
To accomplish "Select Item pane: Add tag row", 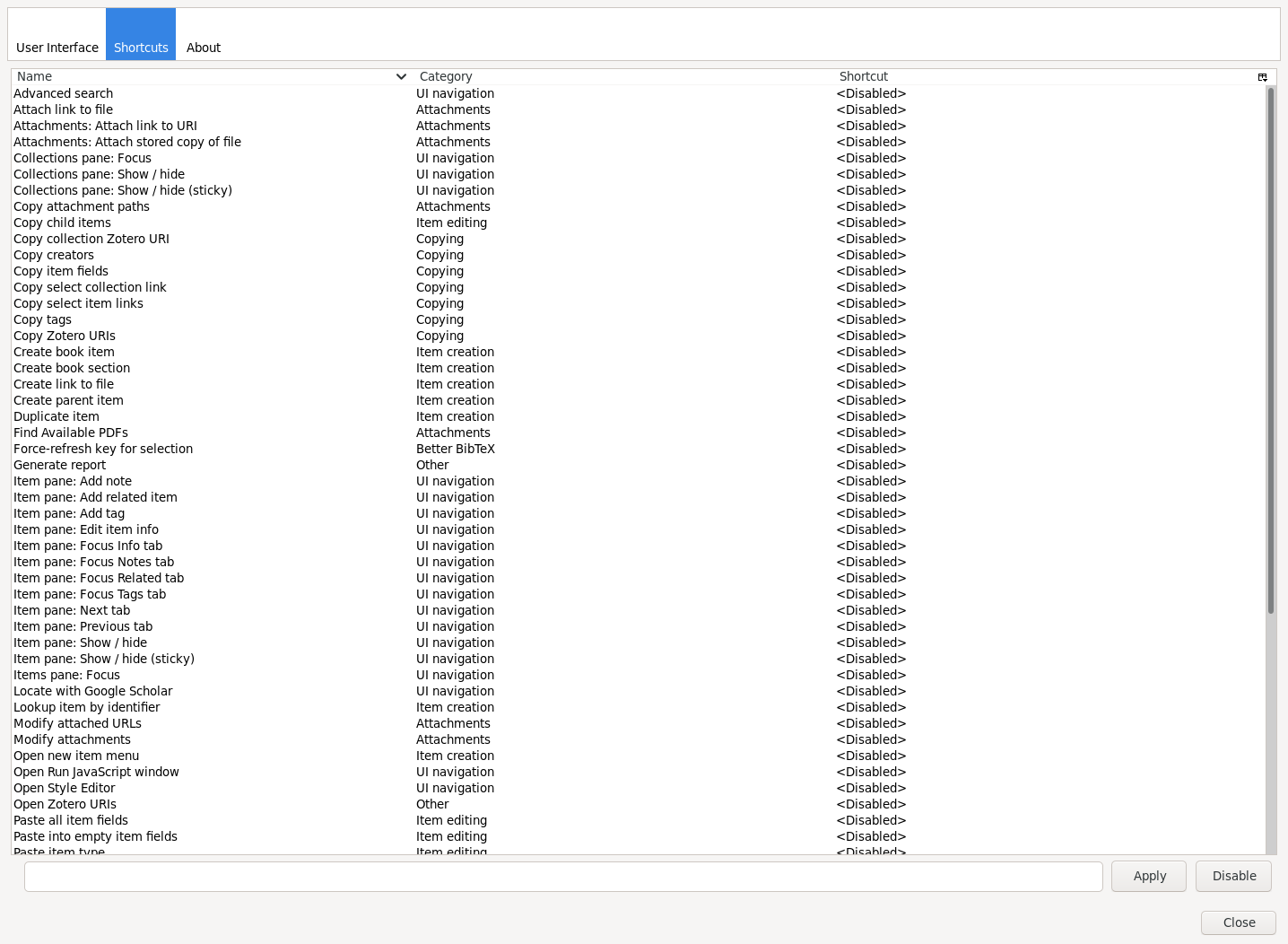I will click(638, 513).
